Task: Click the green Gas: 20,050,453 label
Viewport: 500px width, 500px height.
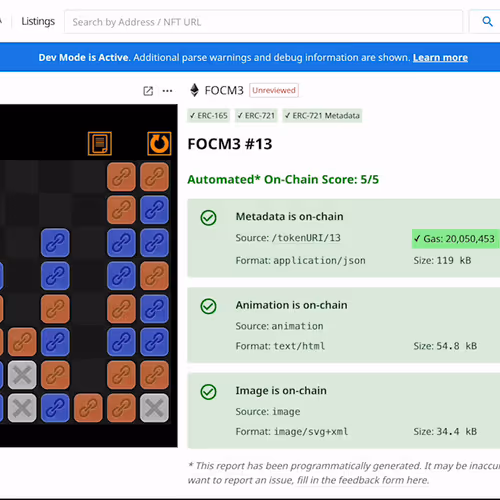Action: pyautogui.click(x=455, y=239)
